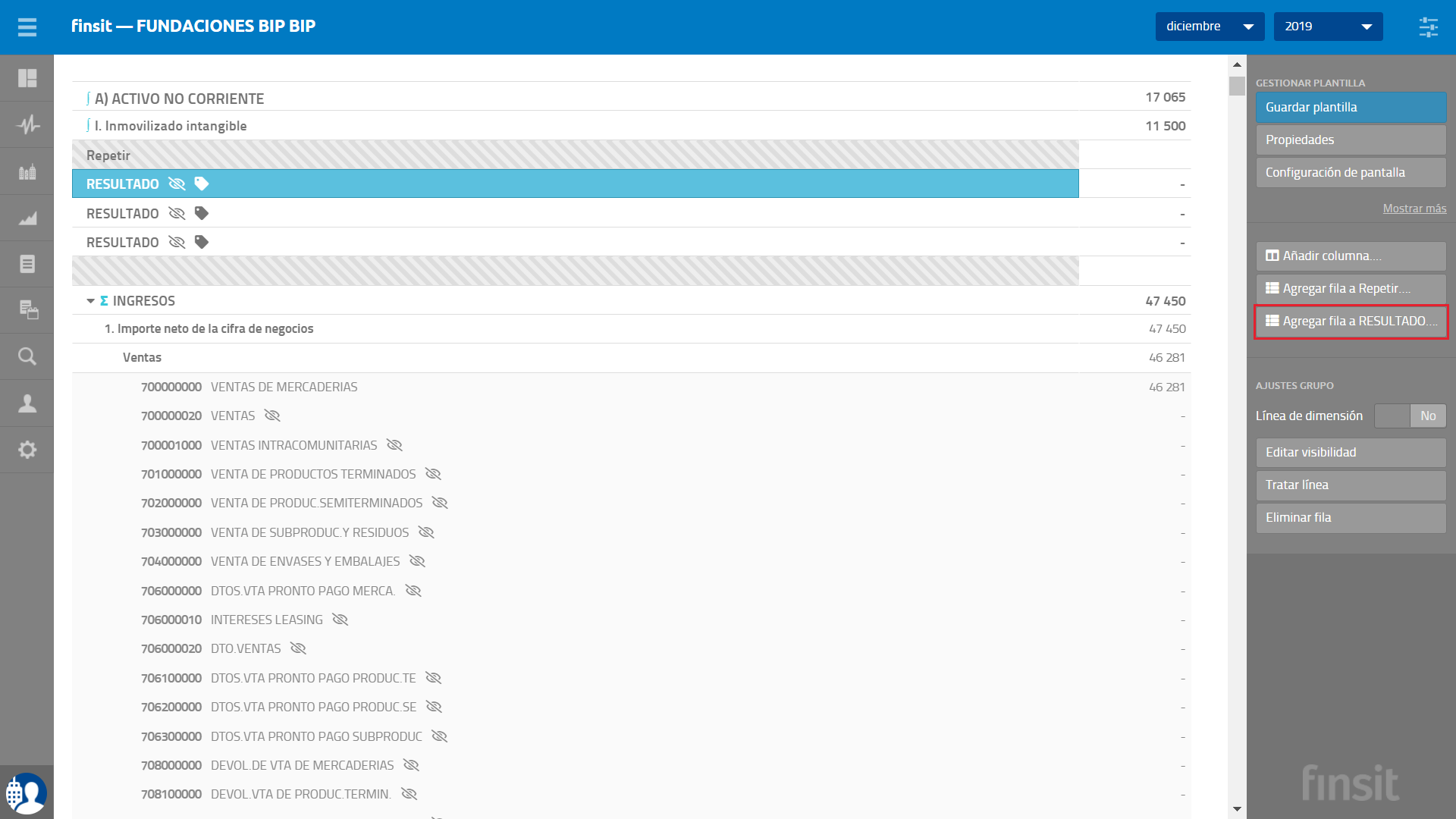Toggle visibility of VENTAS INTRACOMUNITARIAS
This screenshot has width=1456, height=819.
coord(394,445)
